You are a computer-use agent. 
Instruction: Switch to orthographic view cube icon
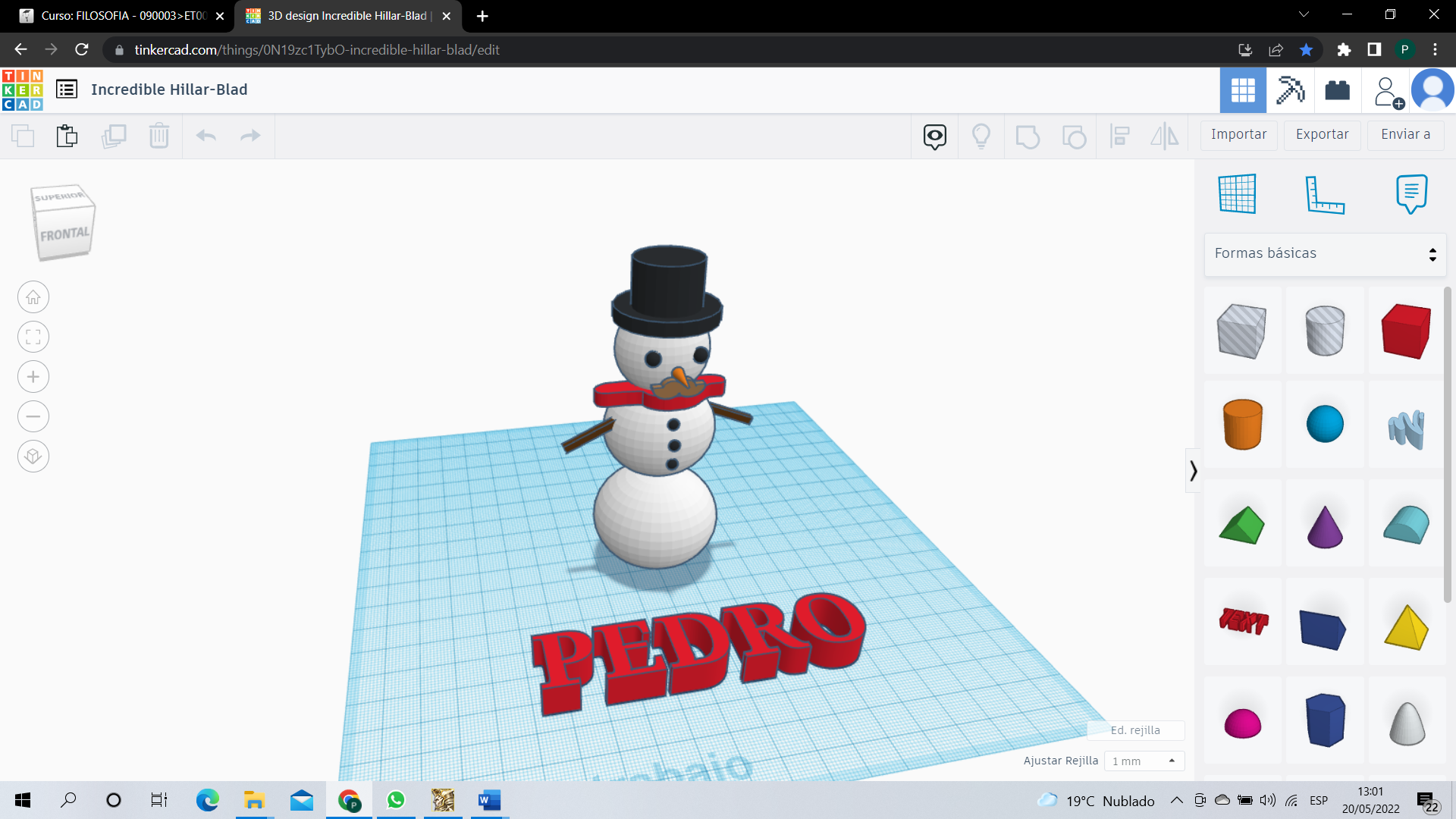coord(33,457)
